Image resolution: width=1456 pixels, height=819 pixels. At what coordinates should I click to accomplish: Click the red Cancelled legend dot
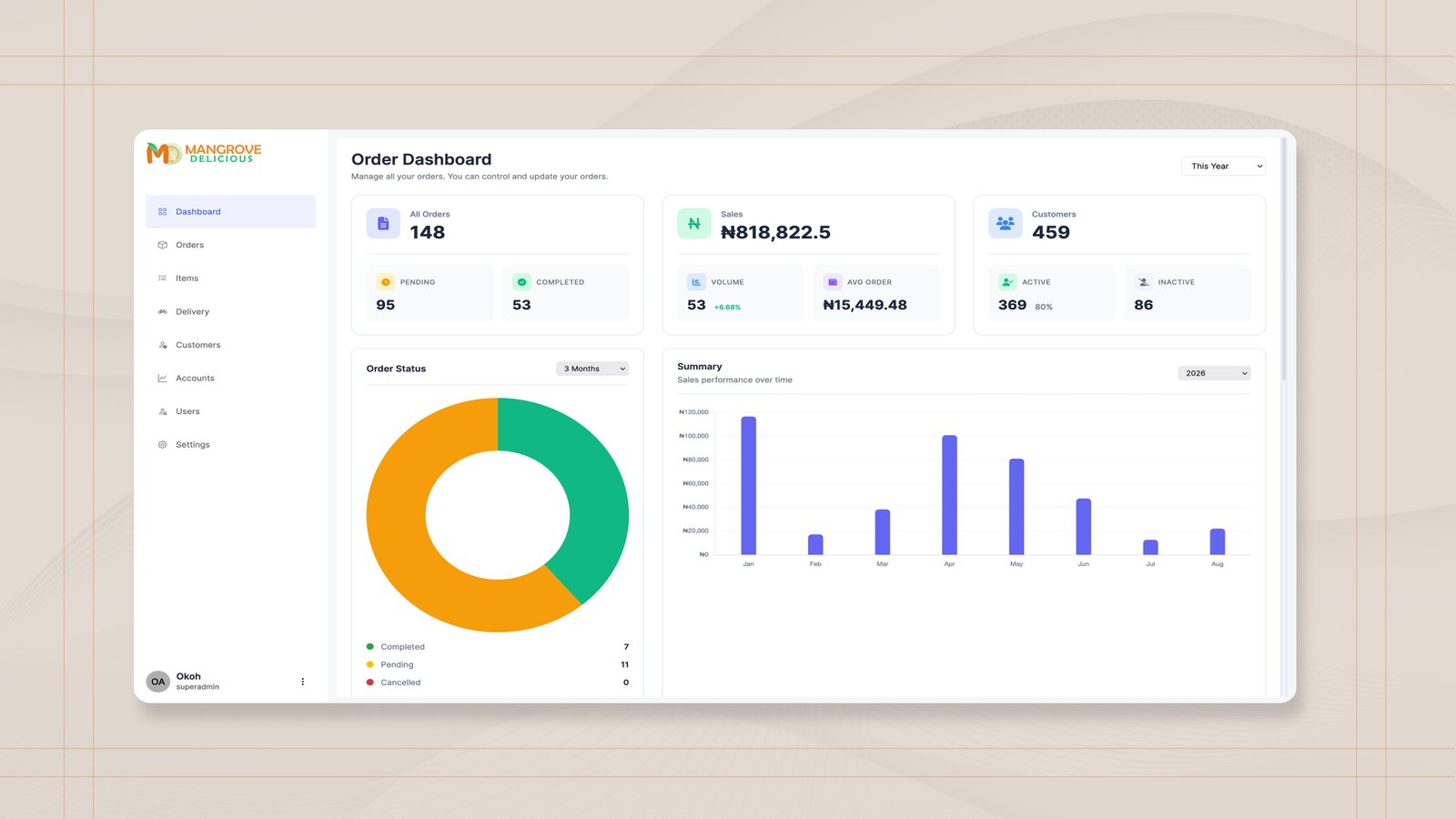point(370,682)
